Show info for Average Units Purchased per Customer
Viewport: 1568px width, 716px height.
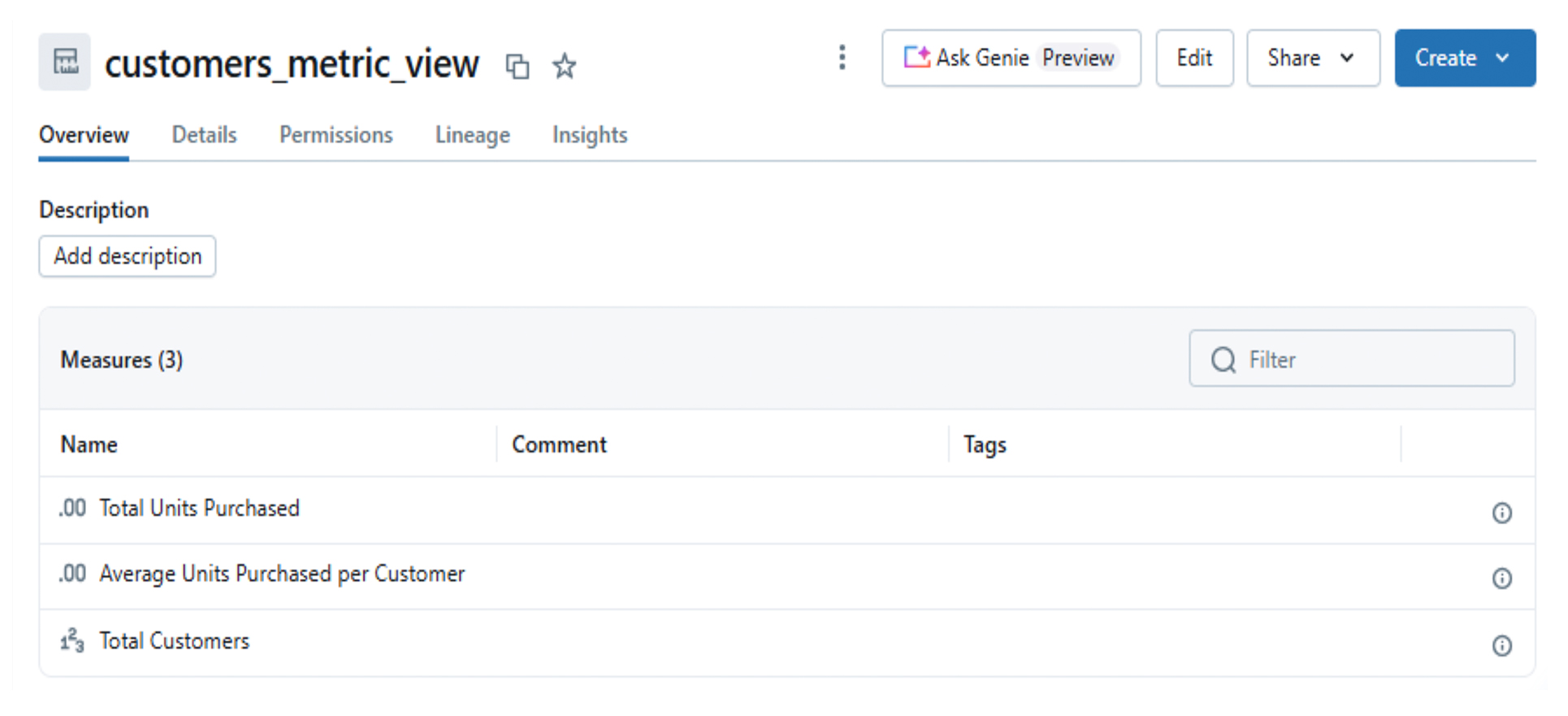click(1501, 579)
